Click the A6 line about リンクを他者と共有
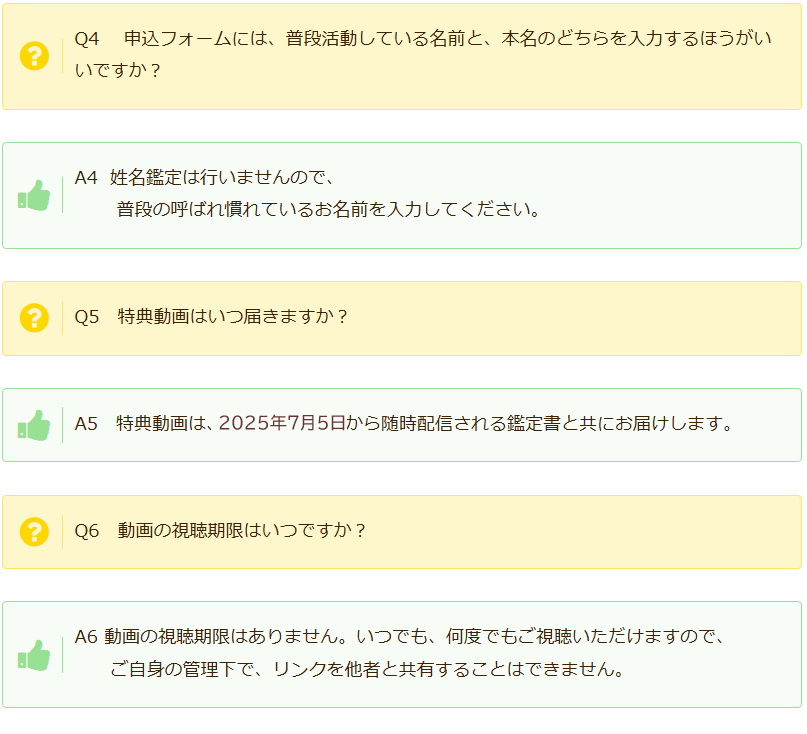This screenshot has height=734, width=807. (x=368, y=669)
